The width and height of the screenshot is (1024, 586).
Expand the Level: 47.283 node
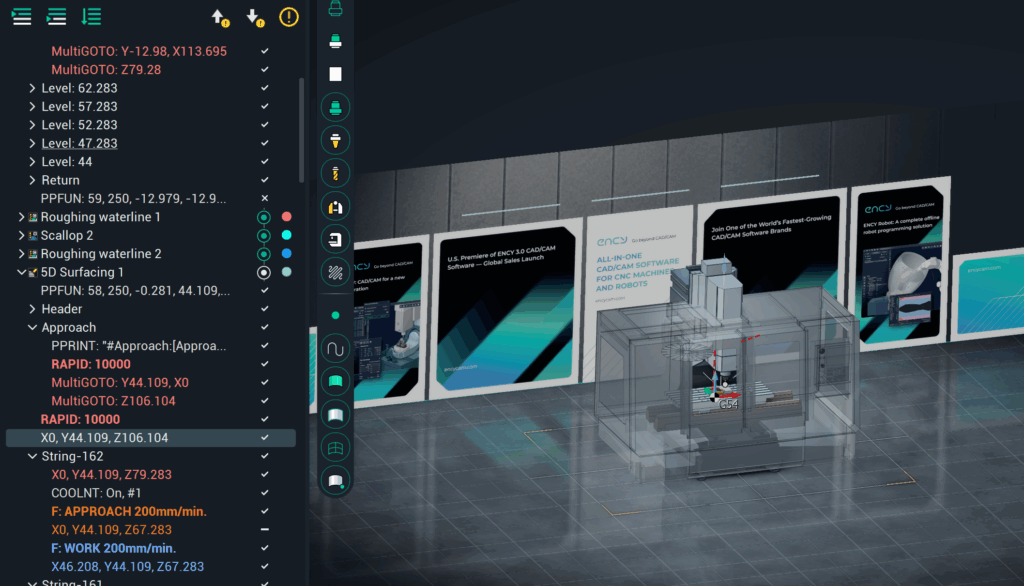coord(32,143)
